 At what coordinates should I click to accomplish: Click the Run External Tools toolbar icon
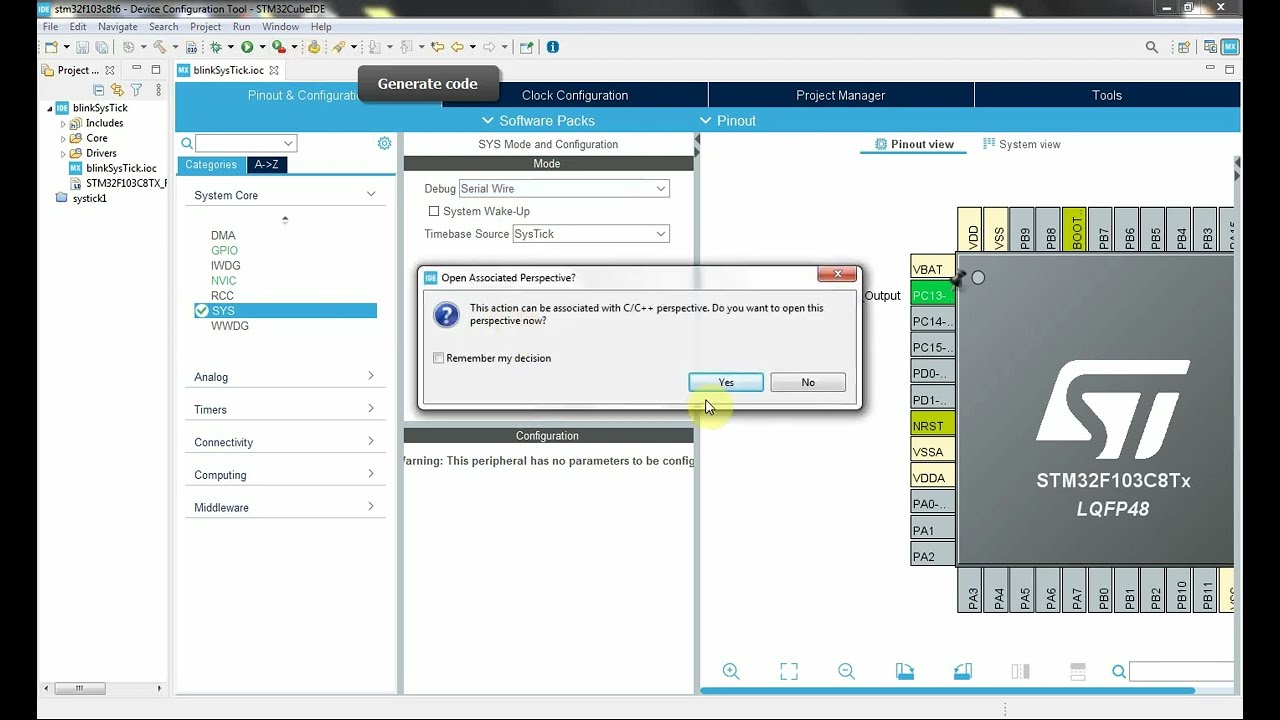point(279,47)
